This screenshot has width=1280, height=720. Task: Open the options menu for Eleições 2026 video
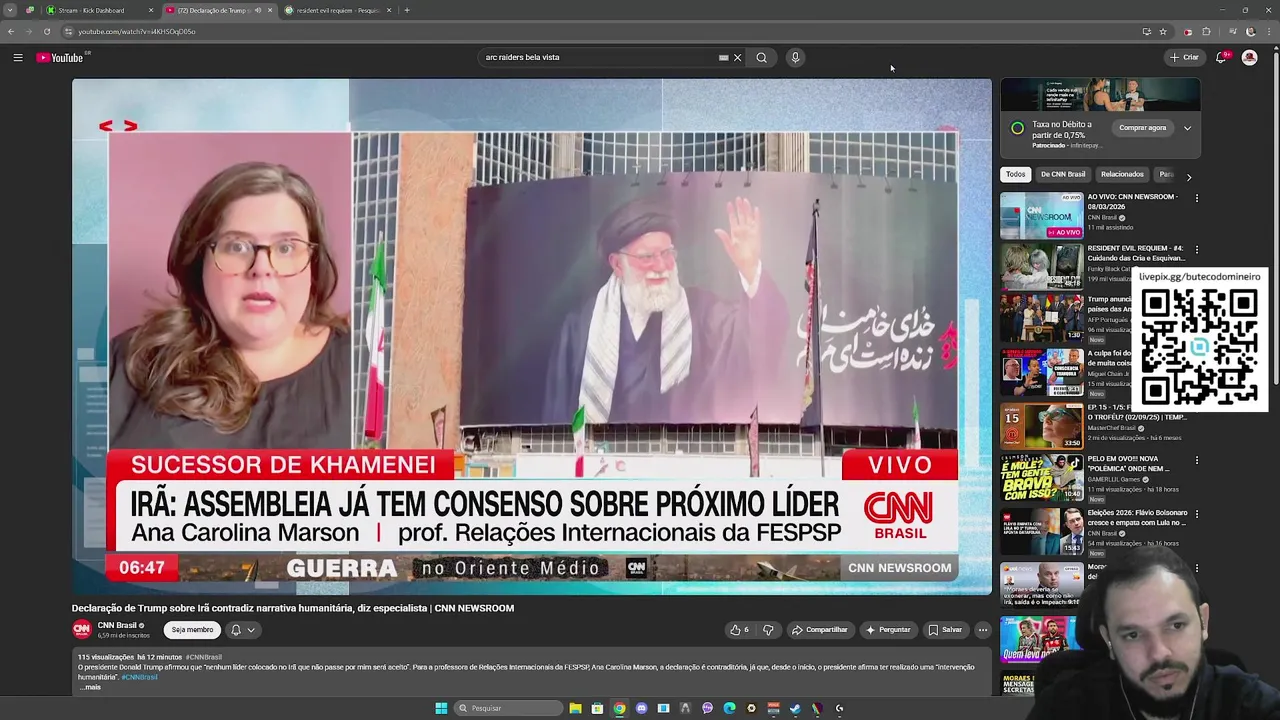tap(1196, 514)
